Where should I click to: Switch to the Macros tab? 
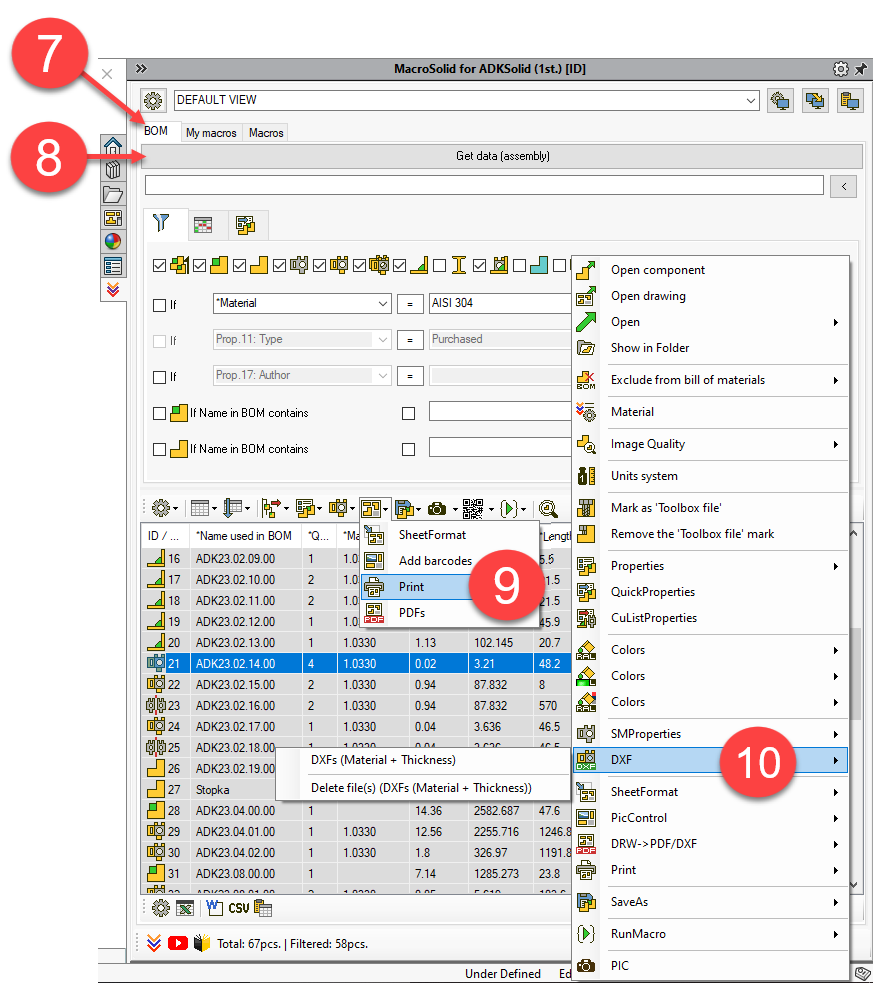click(266, 133)
